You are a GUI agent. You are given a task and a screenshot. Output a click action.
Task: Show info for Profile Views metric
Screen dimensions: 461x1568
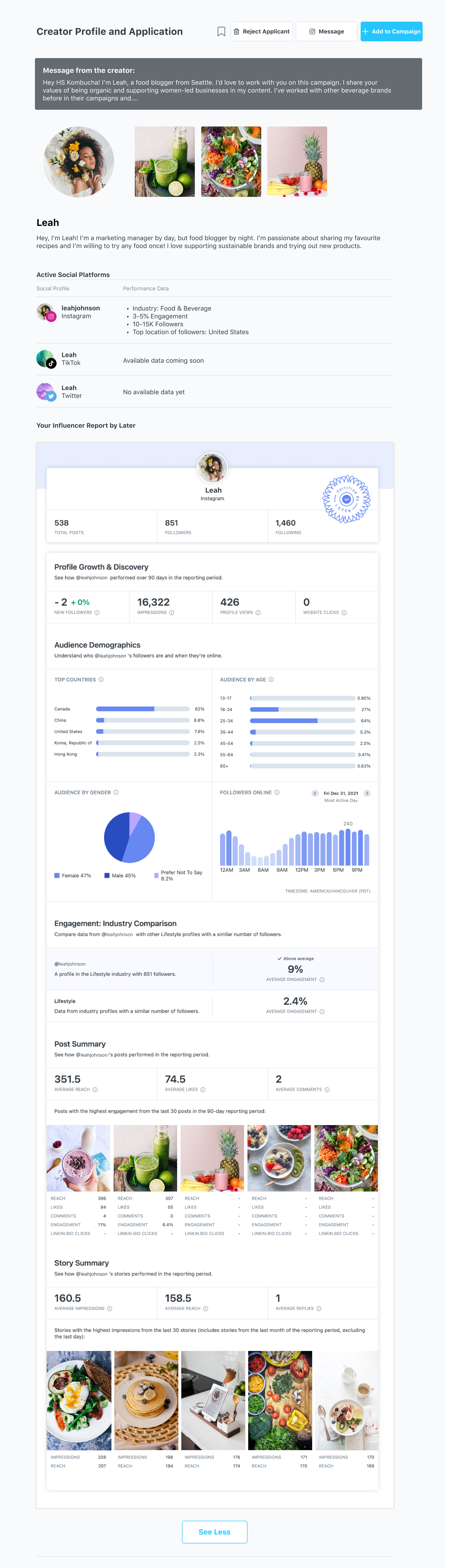[x=258, y=613]
